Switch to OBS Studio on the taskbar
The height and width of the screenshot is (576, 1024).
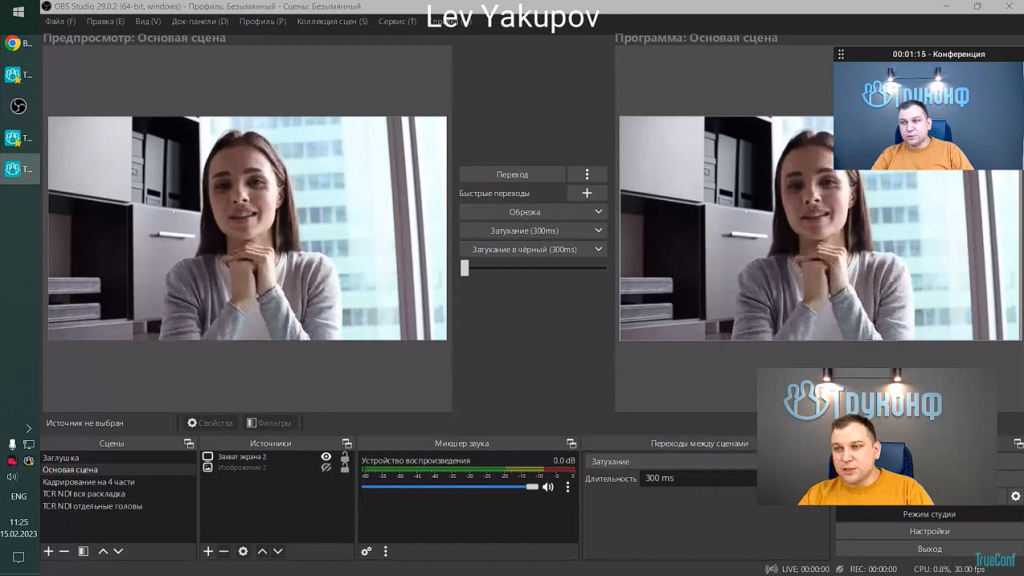[18, 106]
